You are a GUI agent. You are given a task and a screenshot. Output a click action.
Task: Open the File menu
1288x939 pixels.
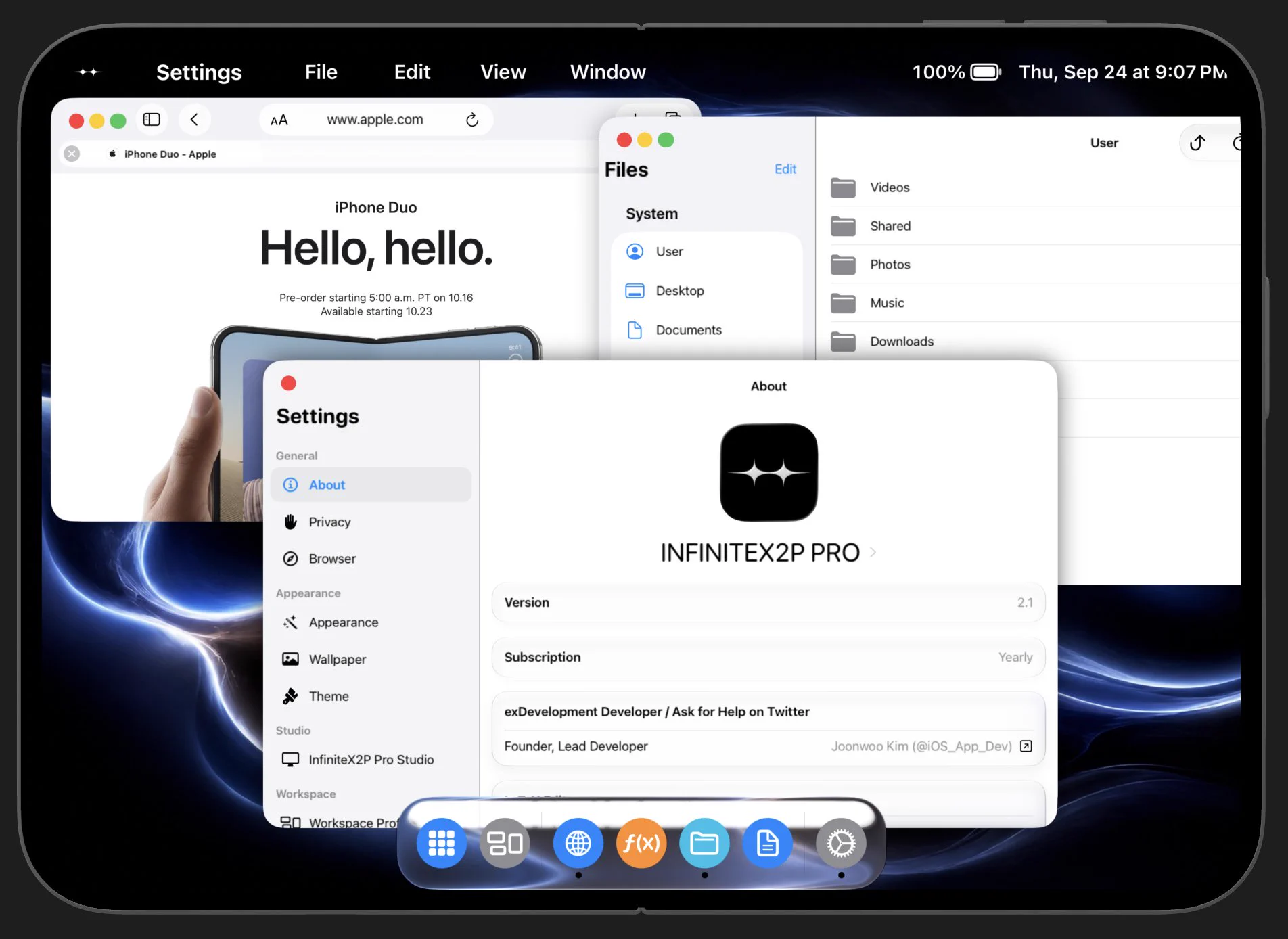pyautogui.click(x=321, y=72)
